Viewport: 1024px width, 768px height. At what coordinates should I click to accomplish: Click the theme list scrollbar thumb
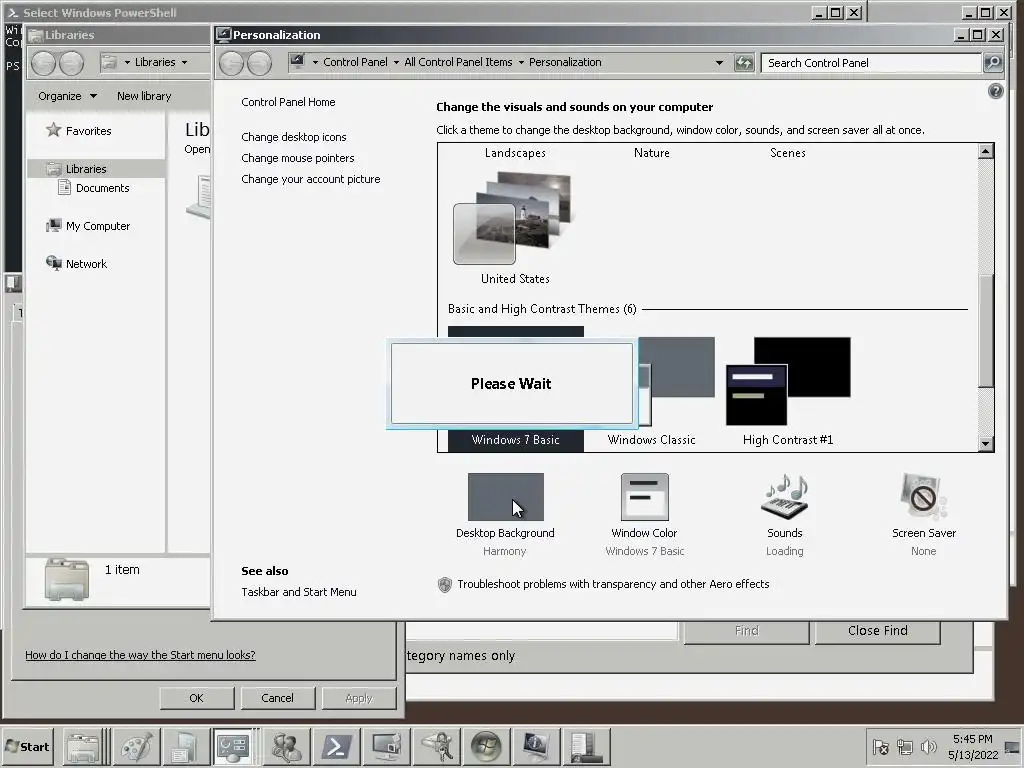pyautogui.click(x=985, y=331)
